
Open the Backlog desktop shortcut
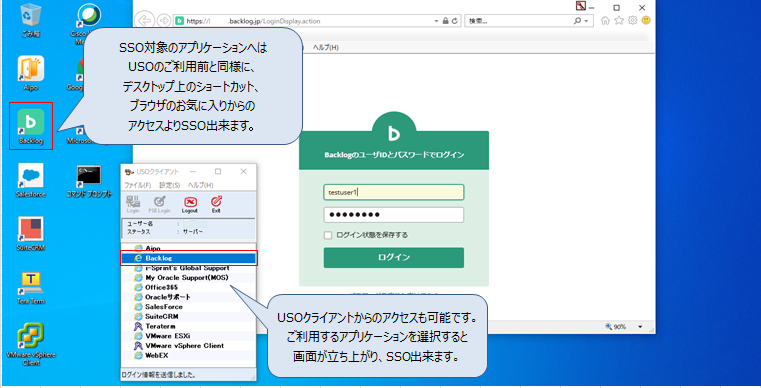point(31,126)
